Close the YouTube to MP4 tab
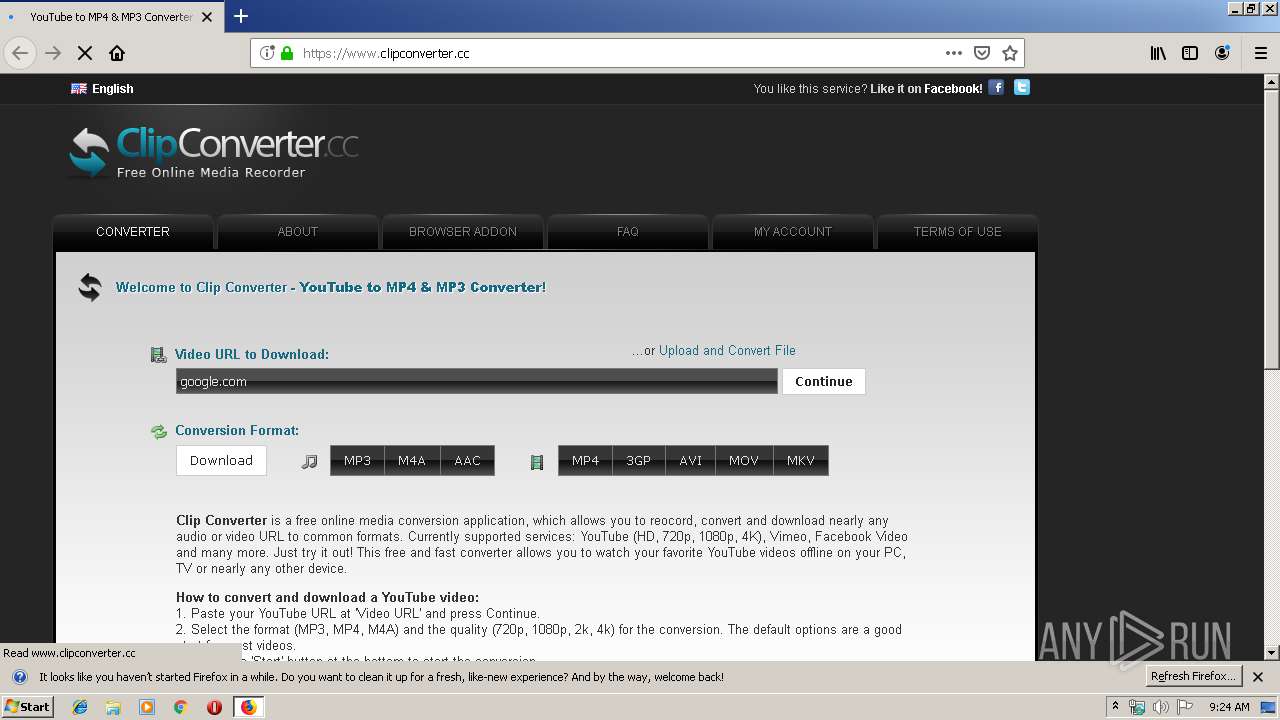 coord(207,17)
